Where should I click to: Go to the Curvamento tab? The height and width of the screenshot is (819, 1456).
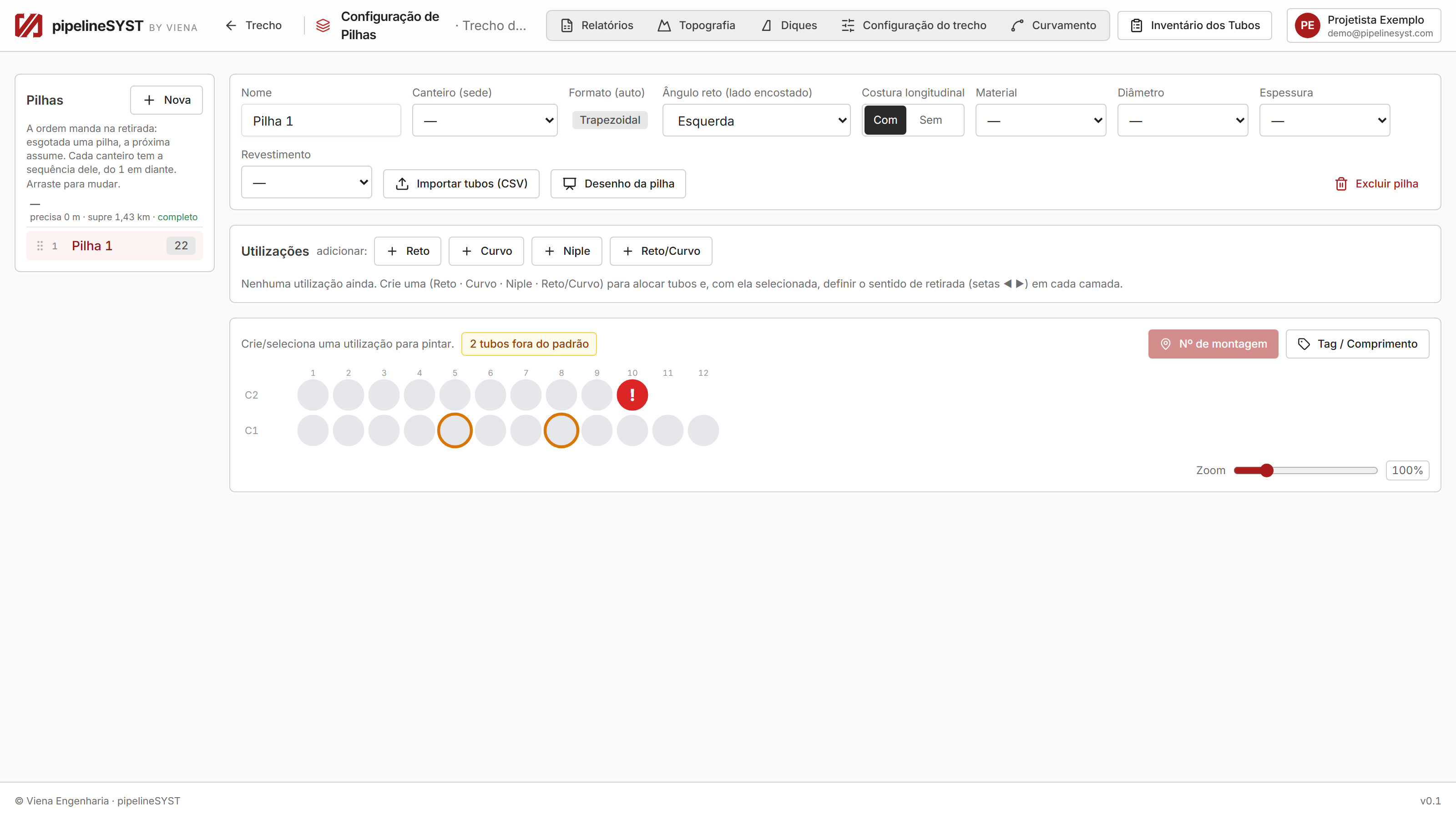[x=1054, y=25]
